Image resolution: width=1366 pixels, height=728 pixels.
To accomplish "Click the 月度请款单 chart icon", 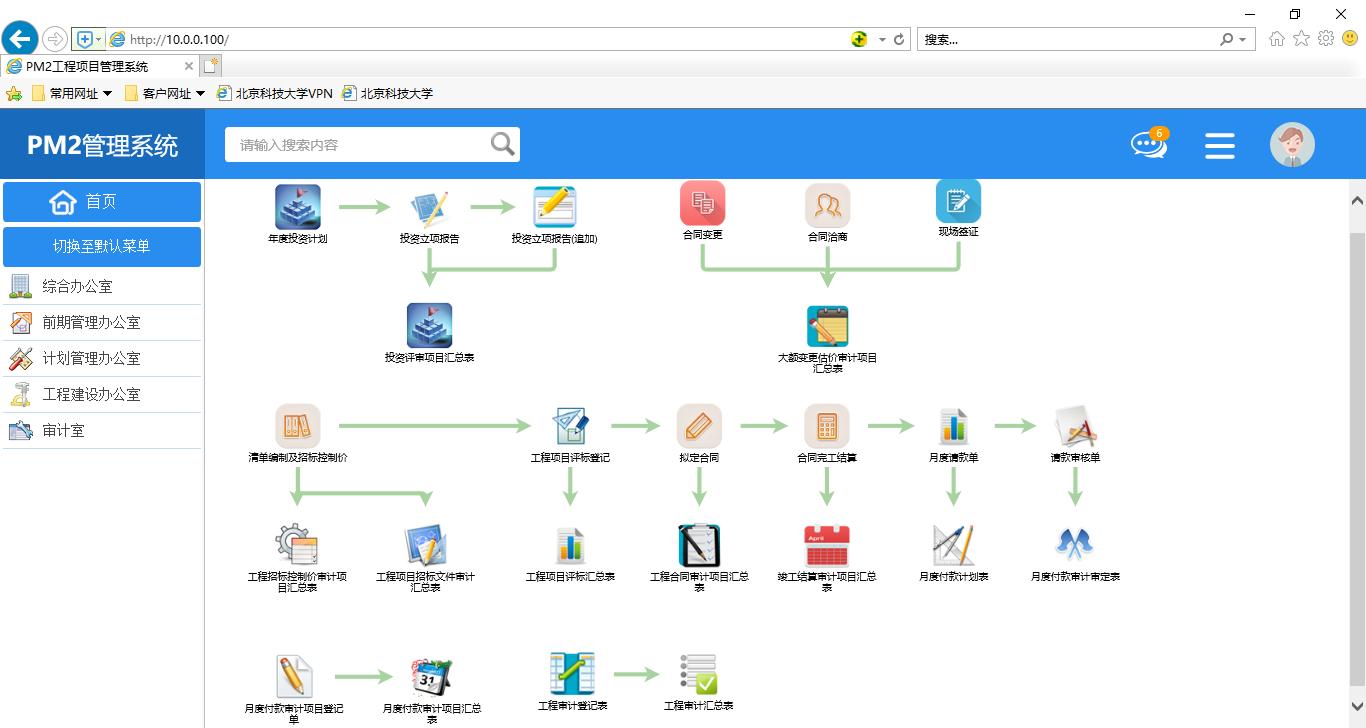I will pyautogui.click(x=953, y=427).
